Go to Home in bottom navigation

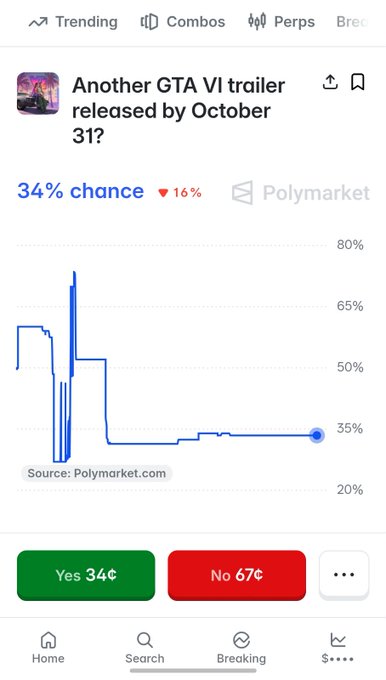[x=48, y=648]
